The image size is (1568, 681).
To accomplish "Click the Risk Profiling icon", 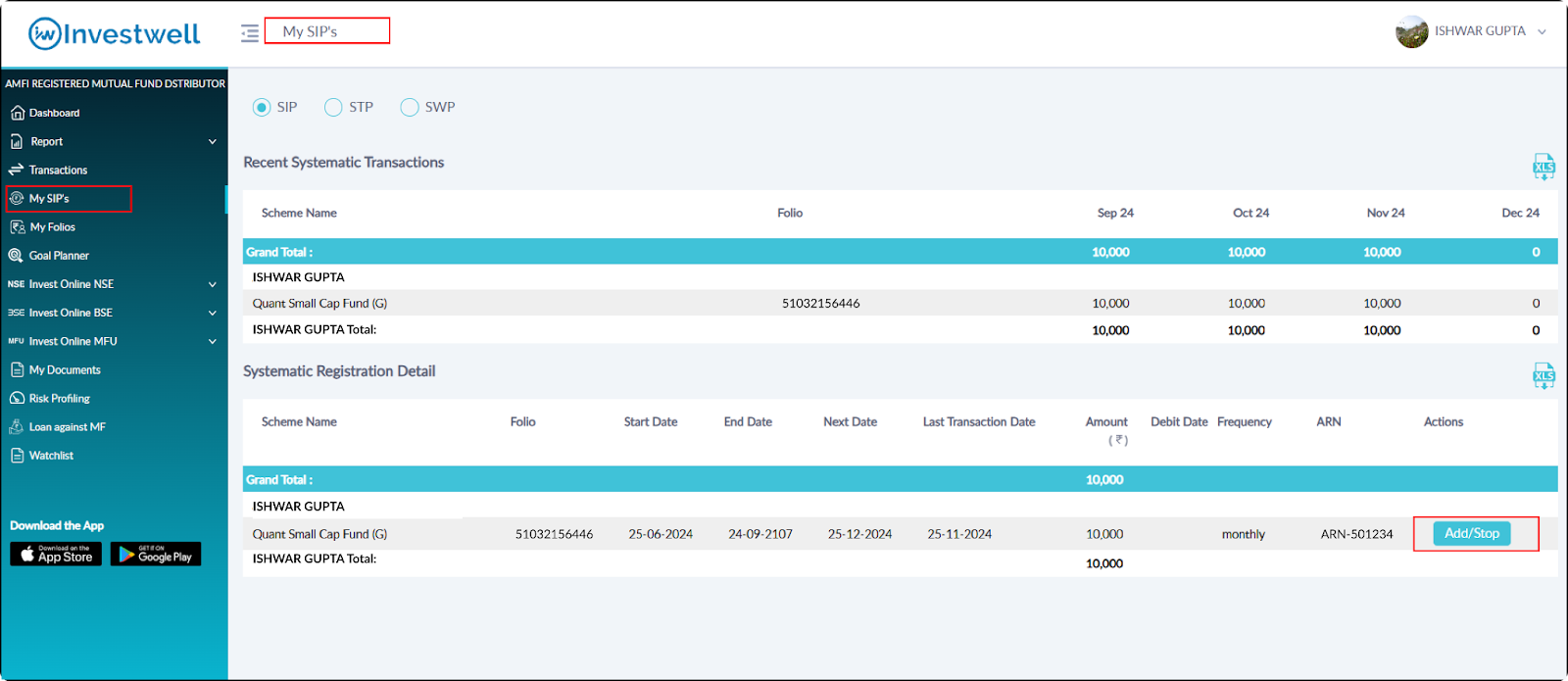I will coord(17,398).
